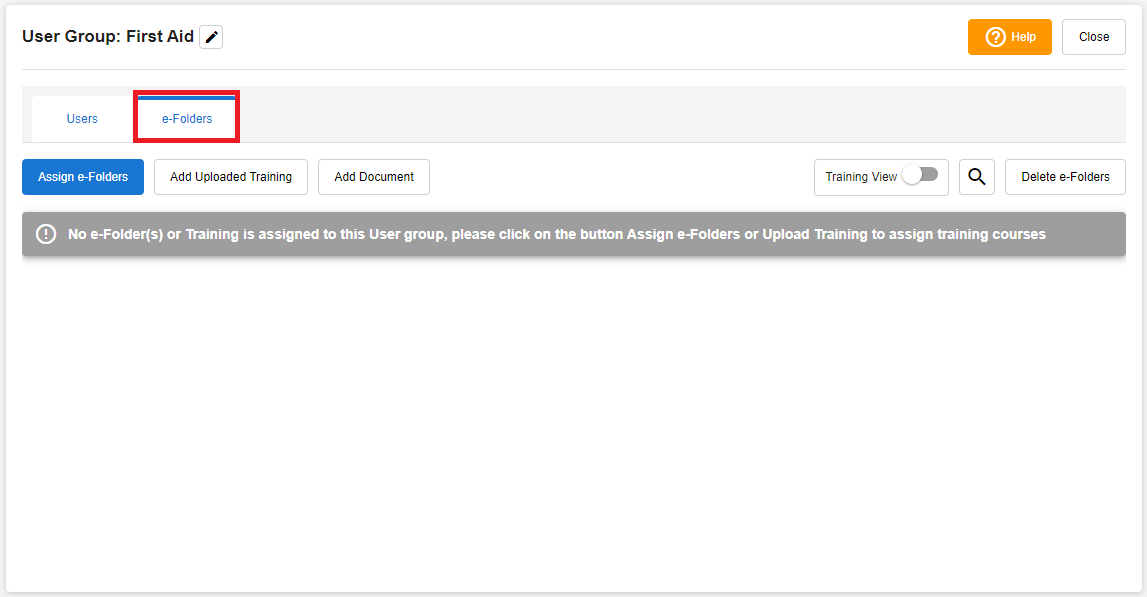Click the 'User Group: First Aid' heading
The width and height of the screenshot is (1147, 597).
(x=108, y=37)
